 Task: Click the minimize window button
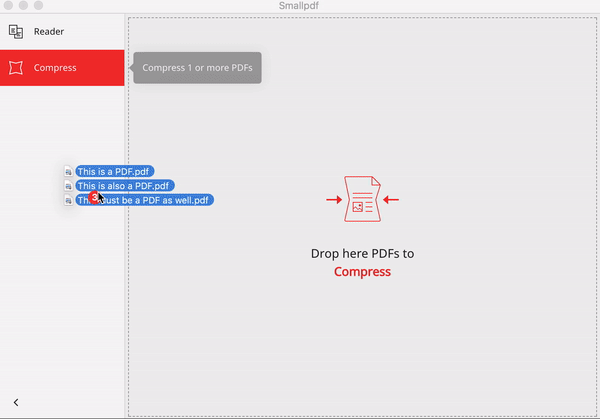coord(23,5)
